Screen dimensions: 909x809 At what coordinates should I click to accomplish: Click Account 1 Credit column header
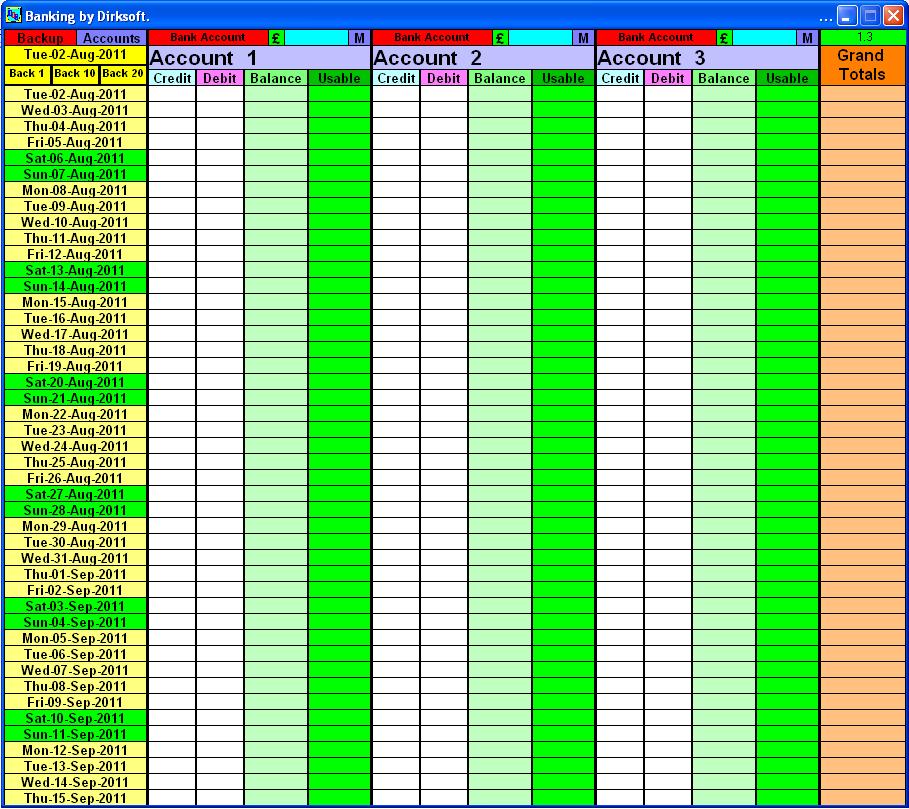[172, 78]
